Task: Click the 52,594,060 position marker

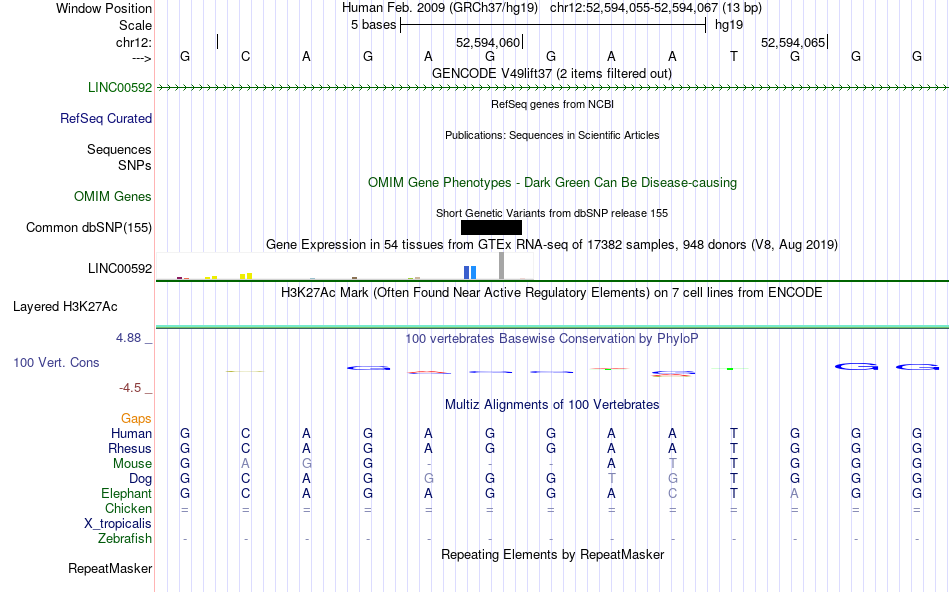Action: pyautogui.click(x=488, y=42)
